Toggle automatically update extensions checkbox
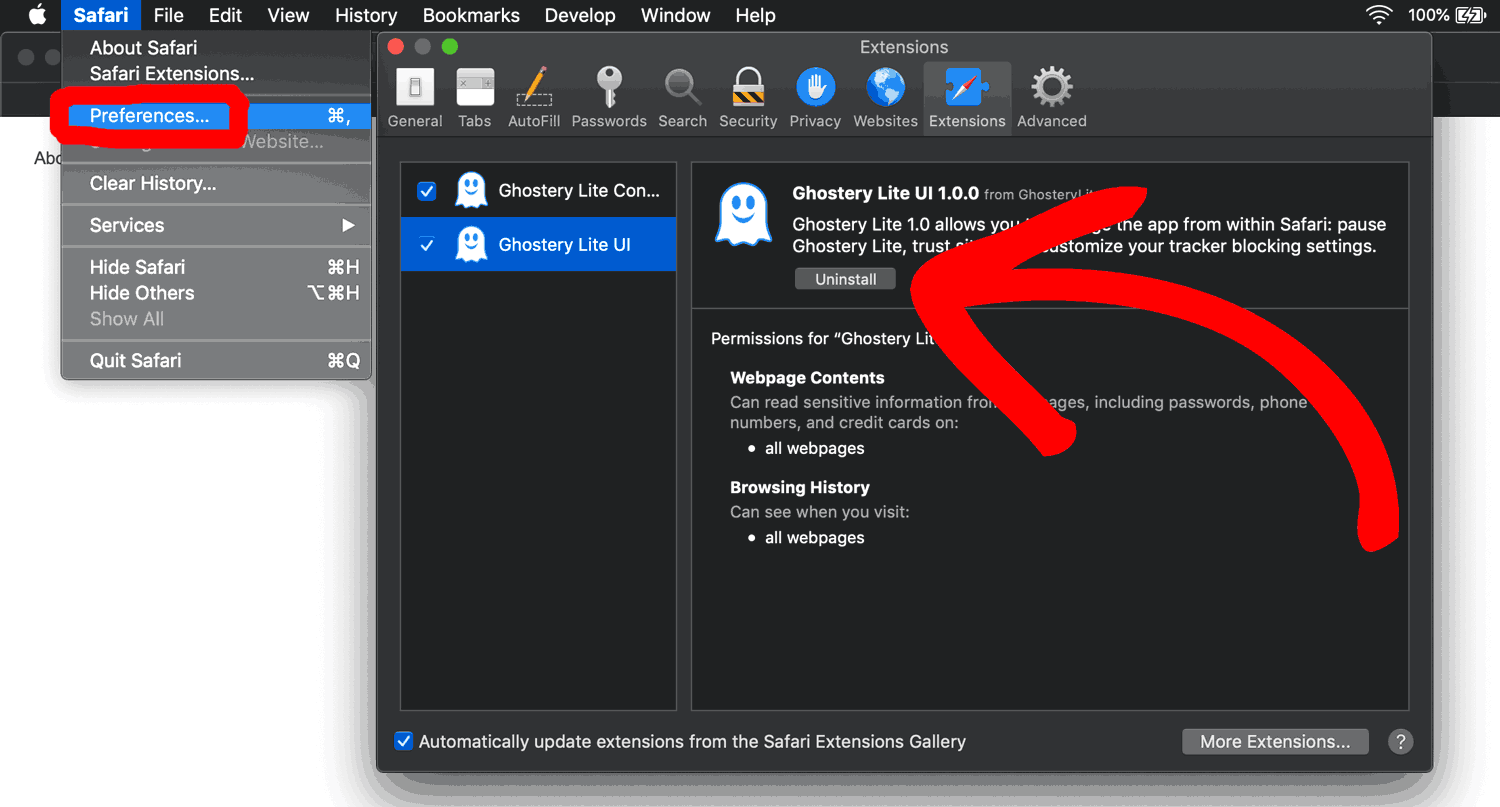Image resolution: width=1500 pixels, height=807 pixels. pos(404,741)
